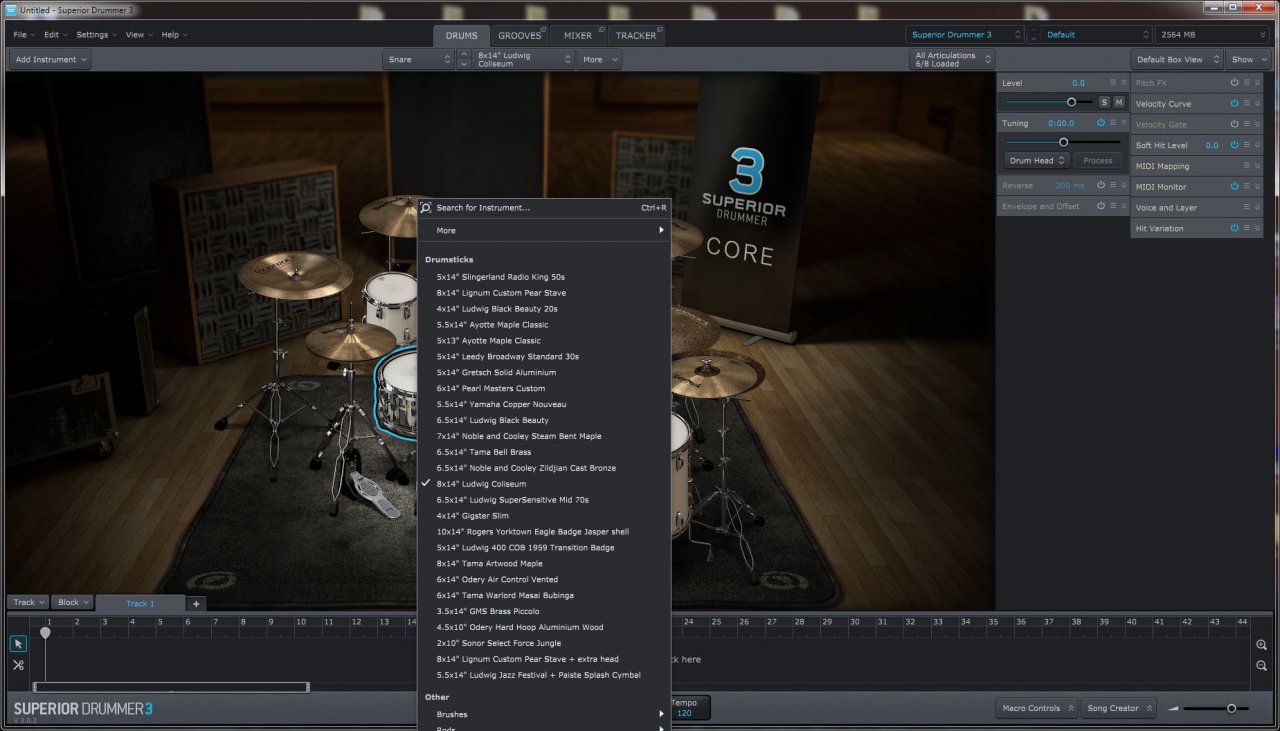The width and height of the screenshot is (1280, 731).
Task: Zoom out the timeline with magnifier minus
Action: [x=1262, y=665]
